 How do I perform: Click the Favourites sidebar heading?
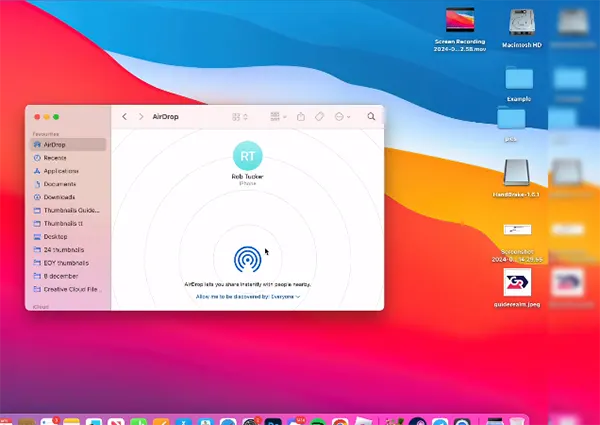(46, 134)
